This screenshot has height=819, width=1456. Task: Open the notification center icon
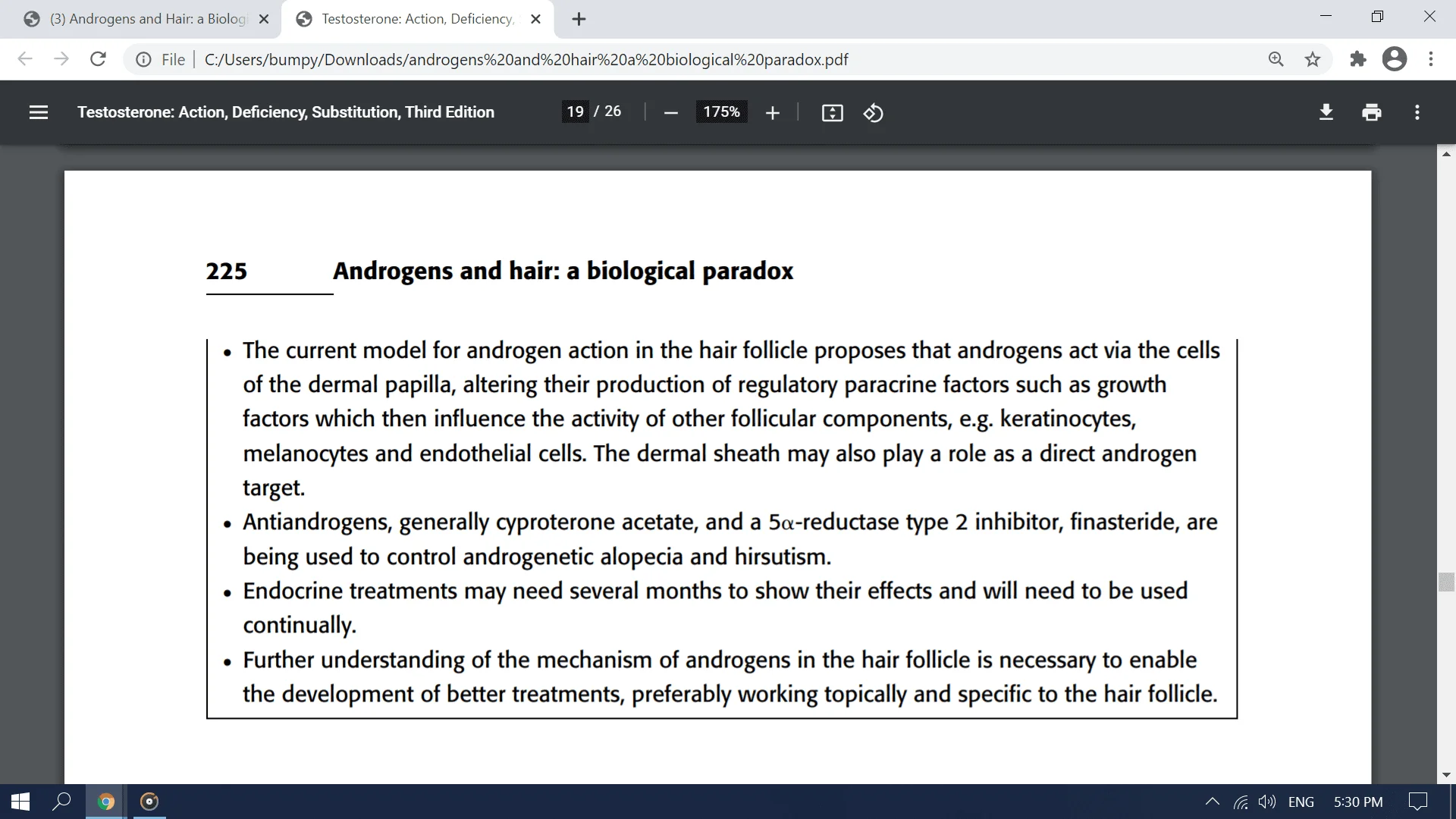click(1417, 802)
